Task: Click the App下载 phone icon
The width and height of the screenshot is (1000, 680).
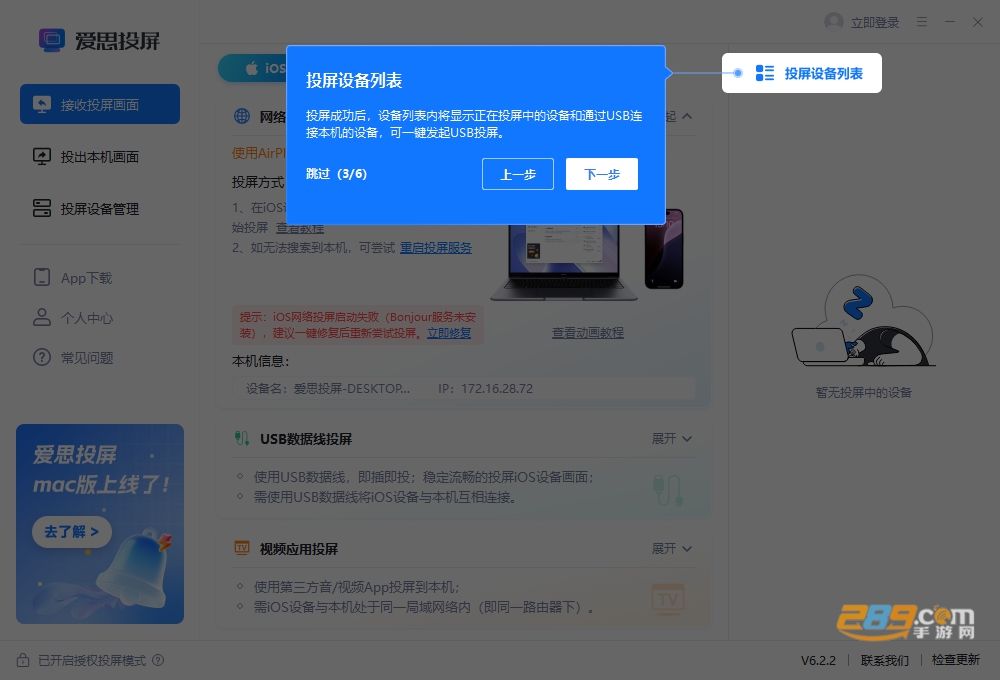Action: [x=42, y=277]
